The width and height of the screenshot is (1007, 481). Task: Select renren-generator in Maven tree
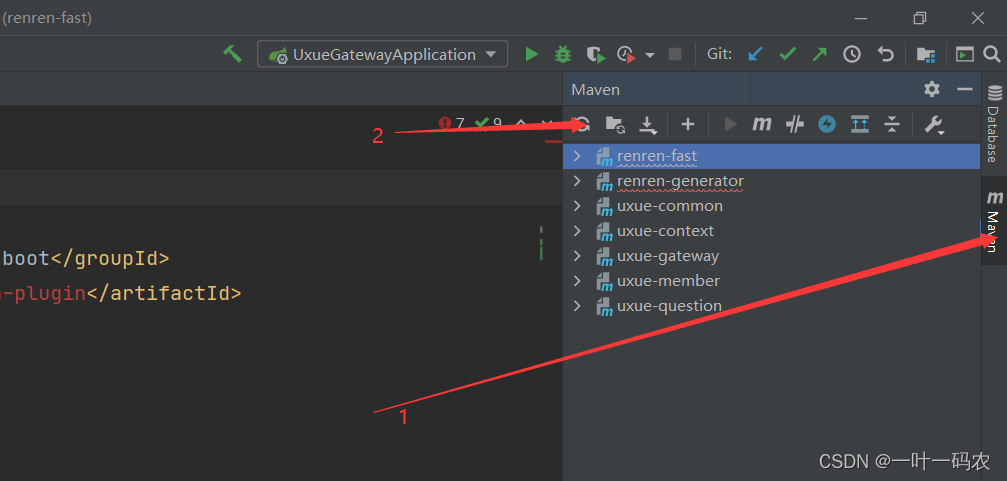click(771, 181)
